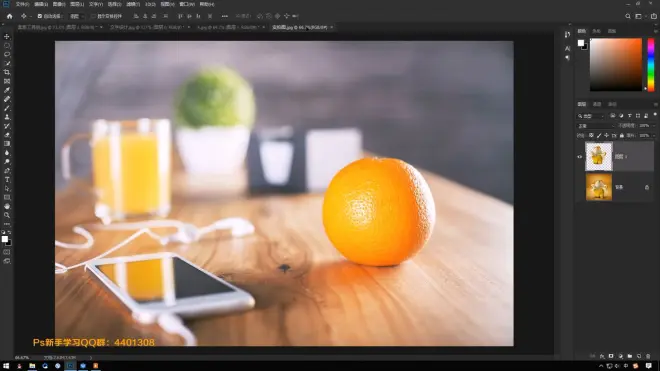Click the delete layer trash icon
The image size is (660, 371).
[x=648, y=356]
